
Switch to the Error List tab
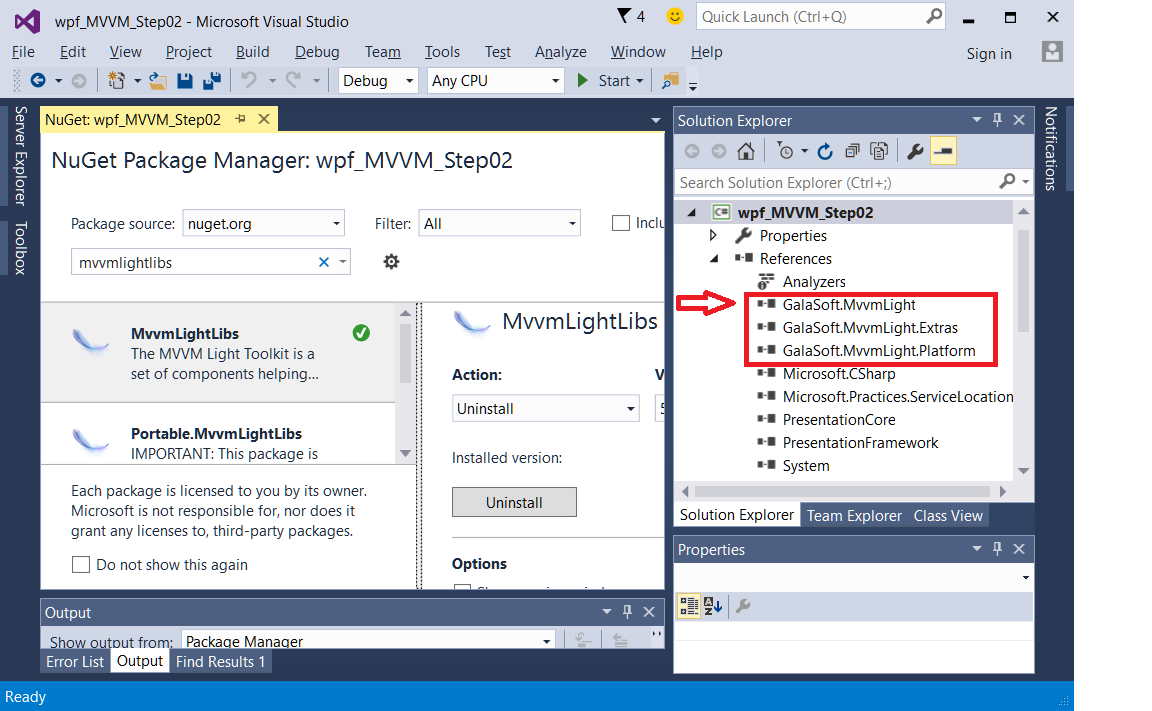click(x=75, y=661)
